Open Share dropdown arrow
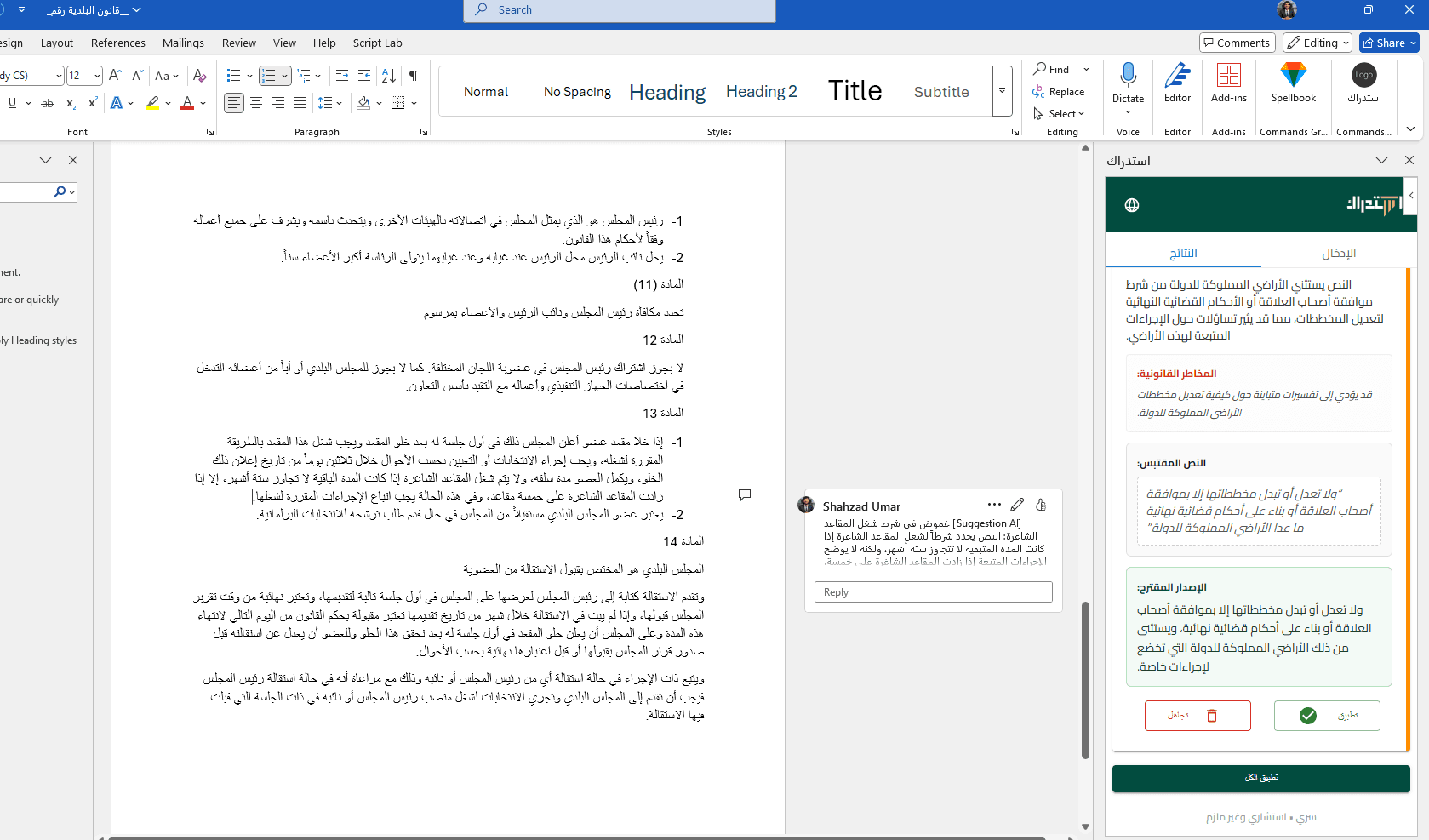 point(1413,43)
